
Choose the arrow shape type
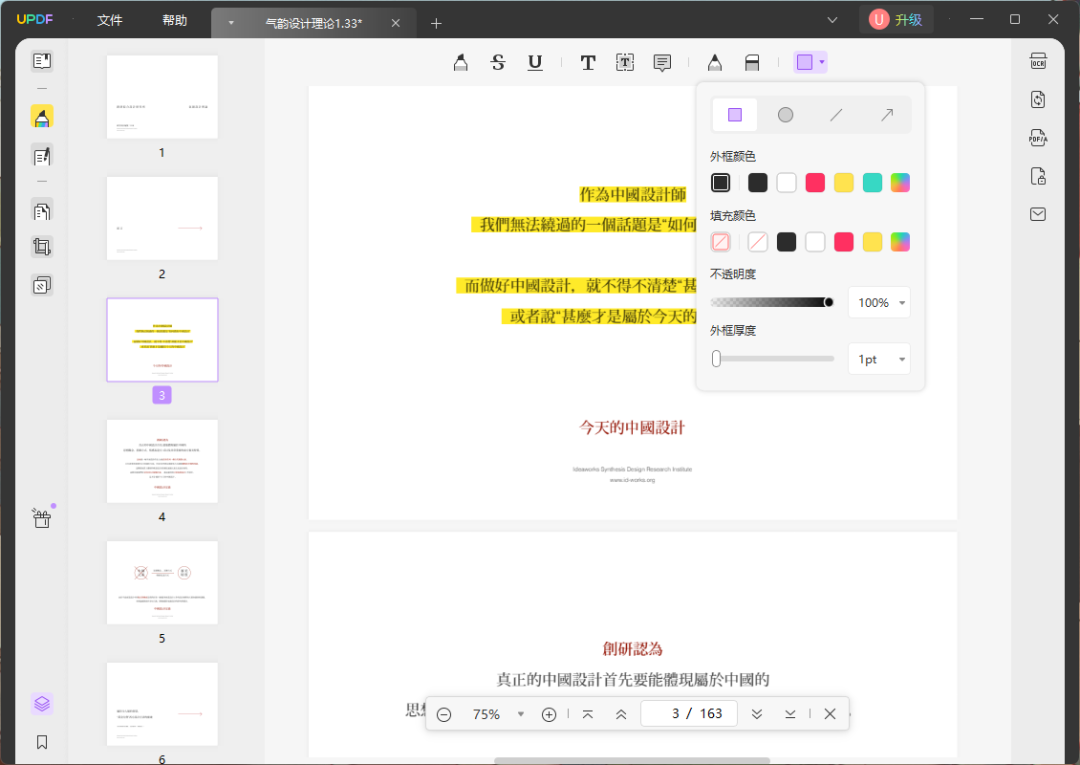[x=886, y=115]
